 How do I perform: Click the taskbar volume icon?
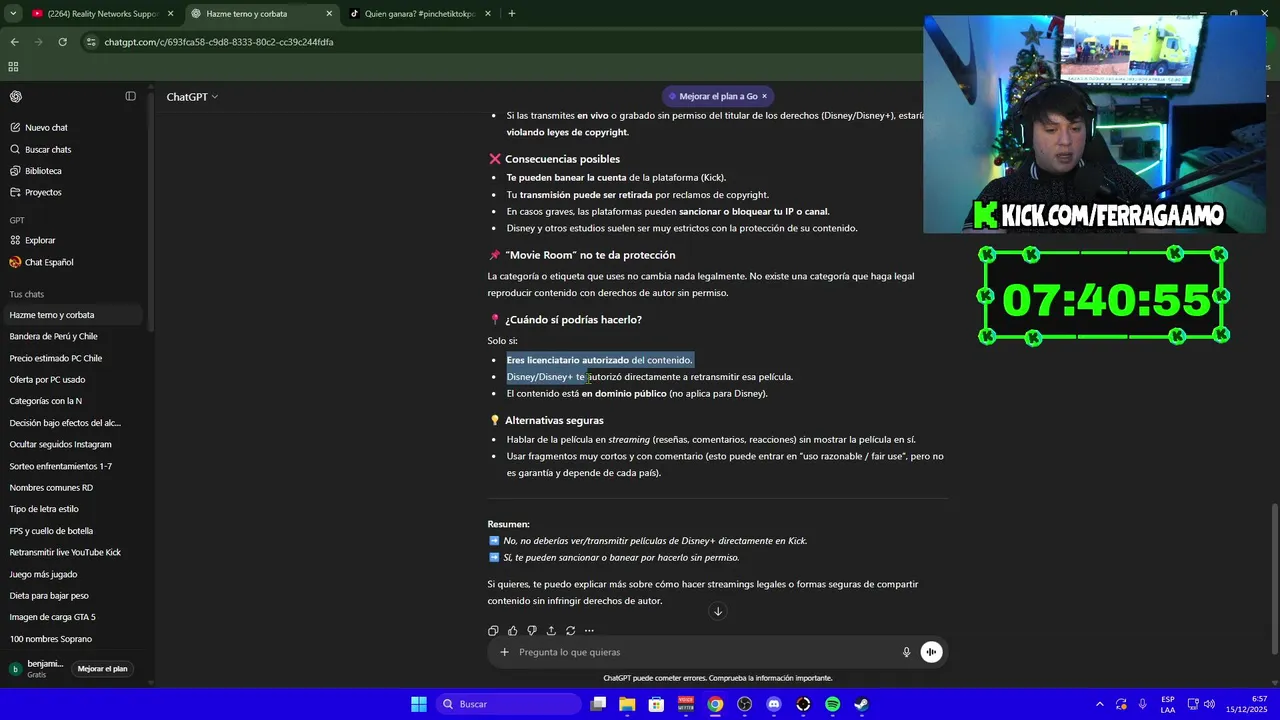1209,704
